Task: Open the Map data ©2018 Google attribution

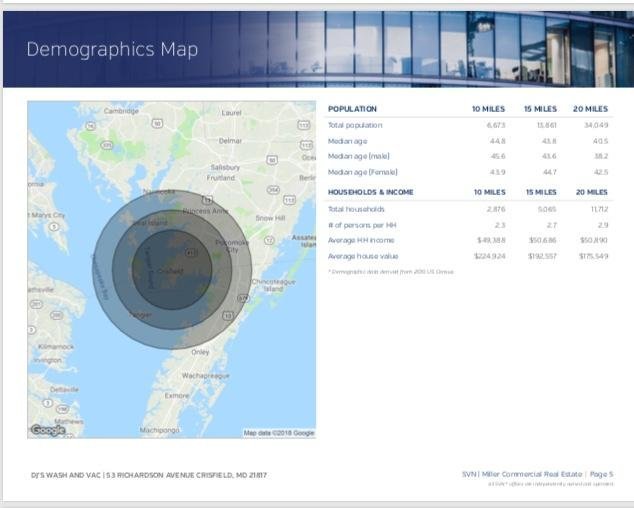Action: (279, 433)
